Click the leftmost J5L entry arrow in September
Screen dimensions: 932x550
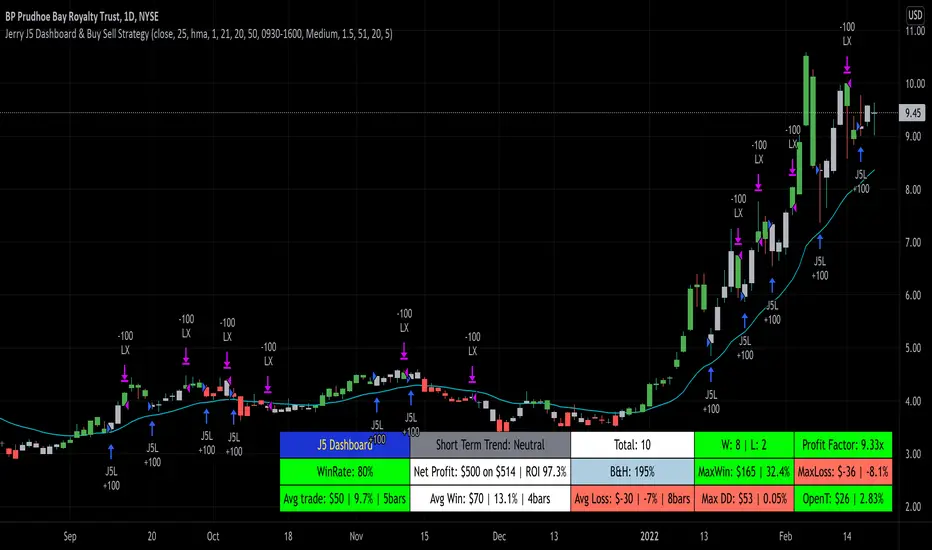click(111, 451)
